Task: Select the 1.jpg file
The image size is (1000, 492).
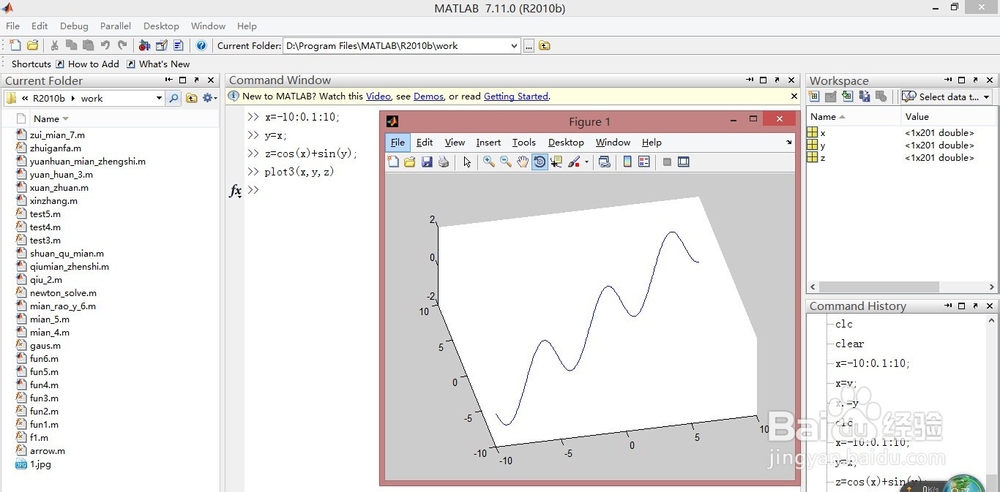Action: [x=40, y=464]
